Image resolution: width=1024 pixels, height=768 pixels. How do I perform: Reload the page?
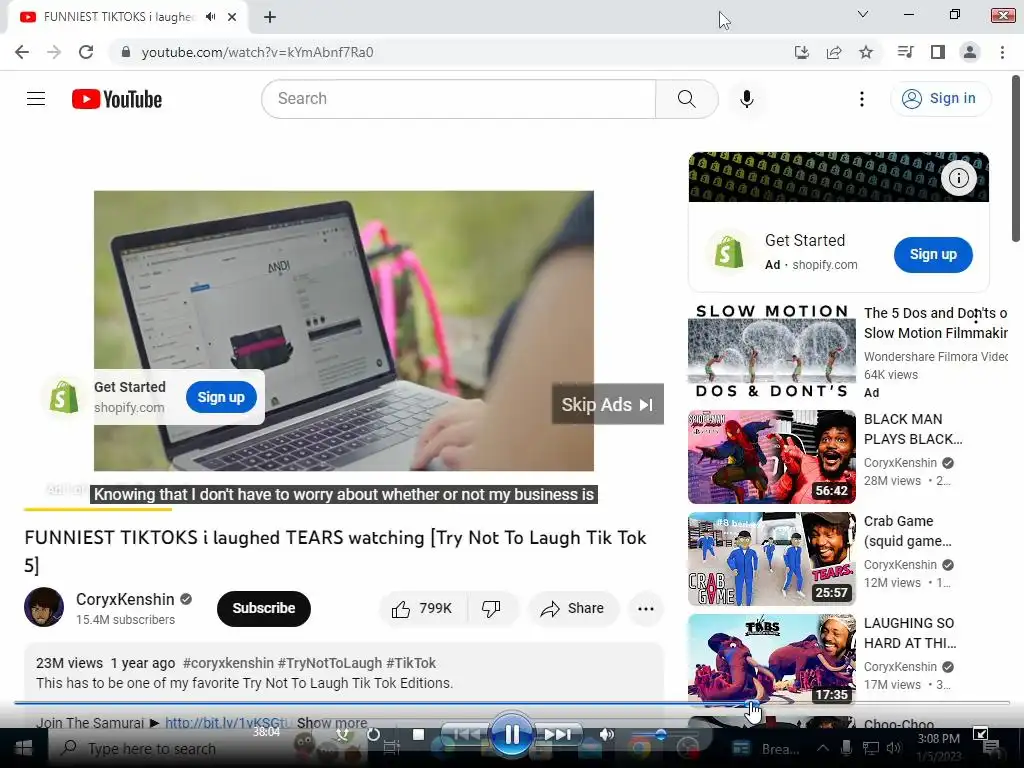(86, 52)
